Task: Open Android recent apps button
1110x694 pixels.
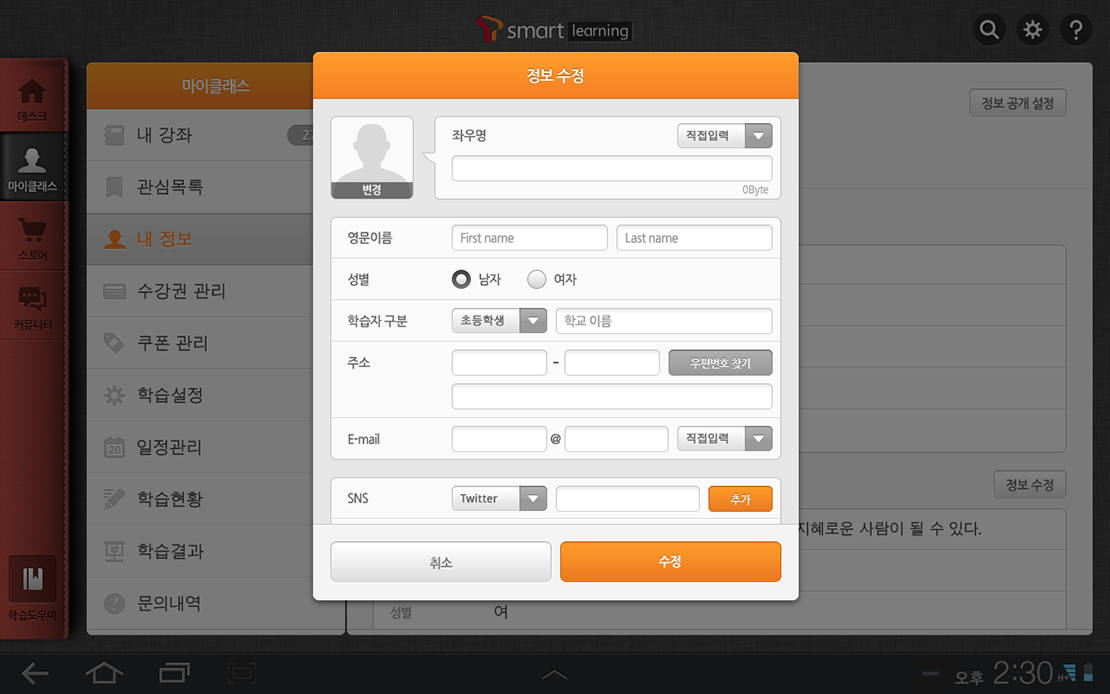Action: (x=174, y=673)
